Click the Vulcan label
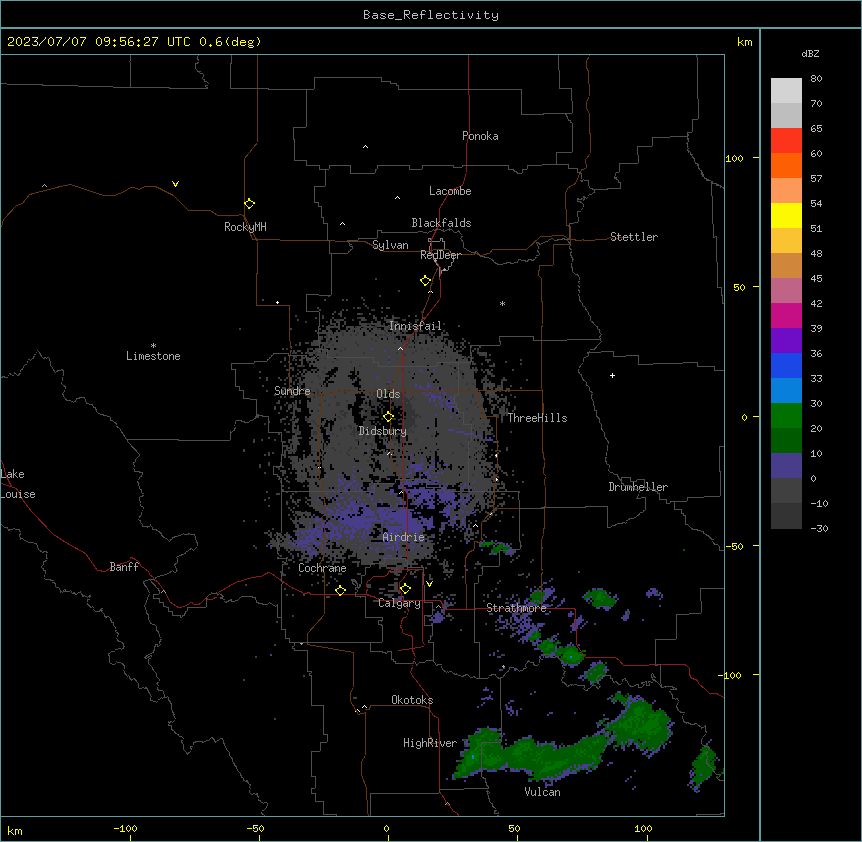This screenshot has width=862, height=842. pos(543,792)
